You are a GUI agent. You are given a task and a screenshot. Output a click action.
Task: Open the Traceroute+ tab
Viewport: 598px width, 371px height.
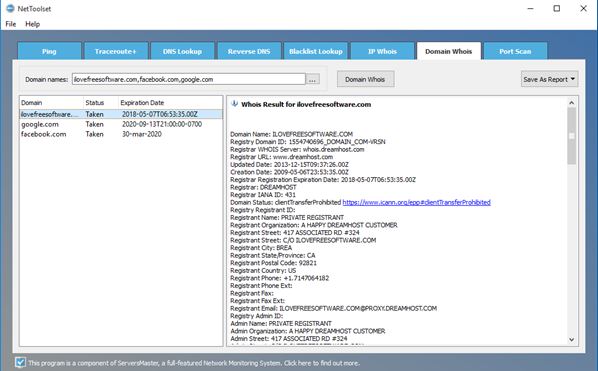(x=116, y=51)
